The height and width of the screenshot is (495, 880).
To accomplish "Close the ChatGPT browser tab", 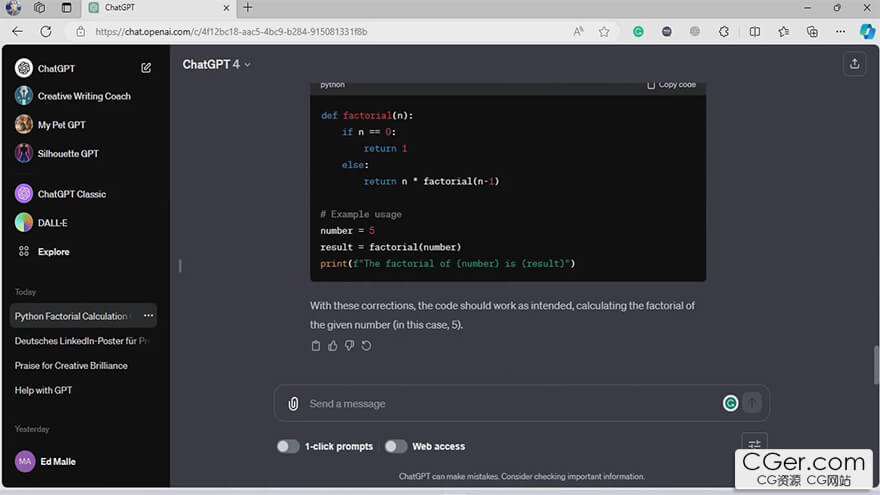I will click(226, 8).
